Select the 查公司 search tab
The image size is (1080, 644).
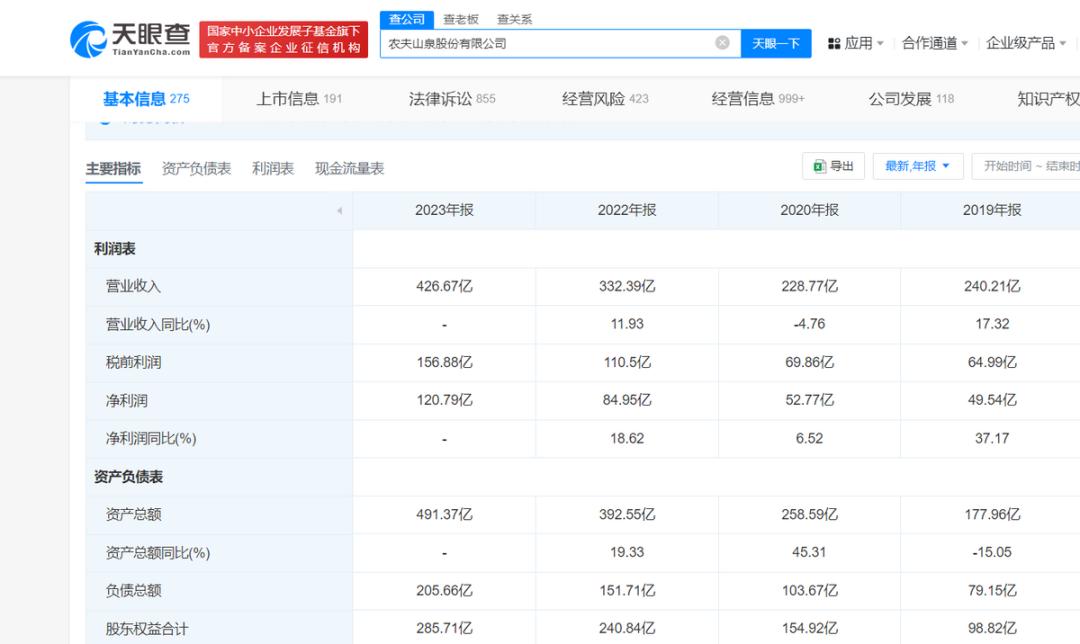tap(406, 19)
